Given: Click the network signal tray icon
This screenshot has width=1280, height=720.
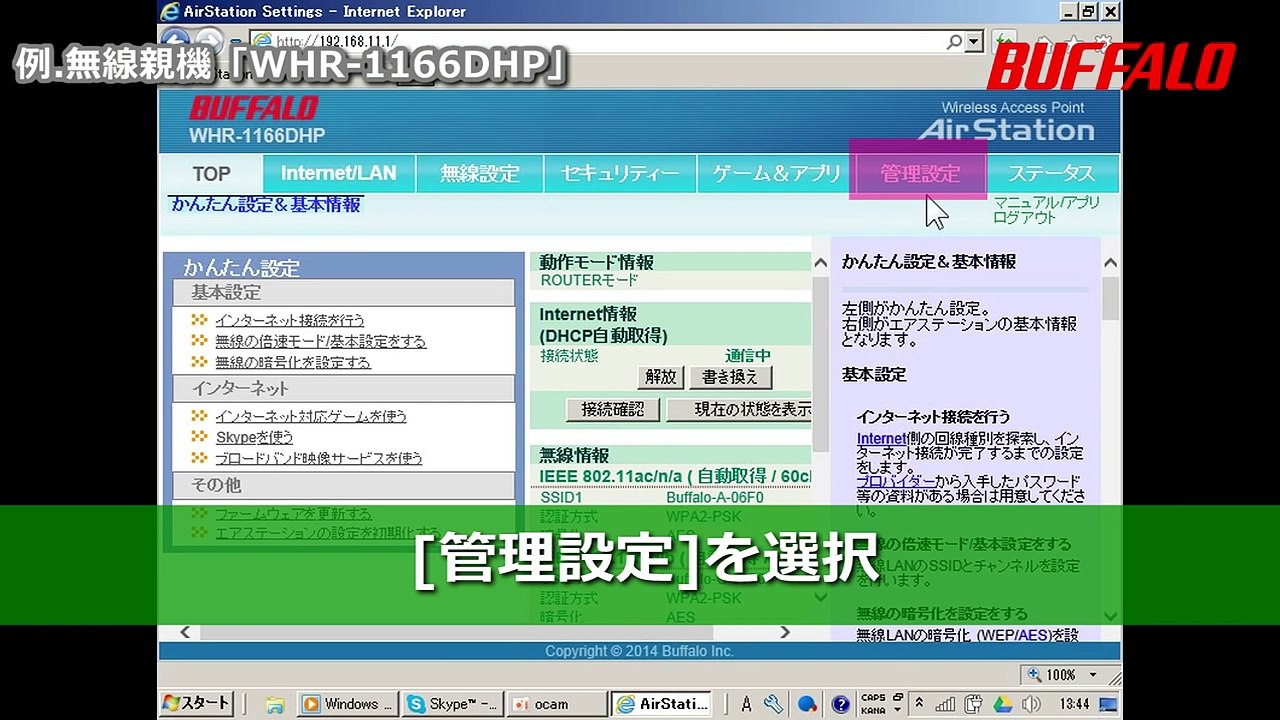Looking at the screenshot, I should point(946,704).
